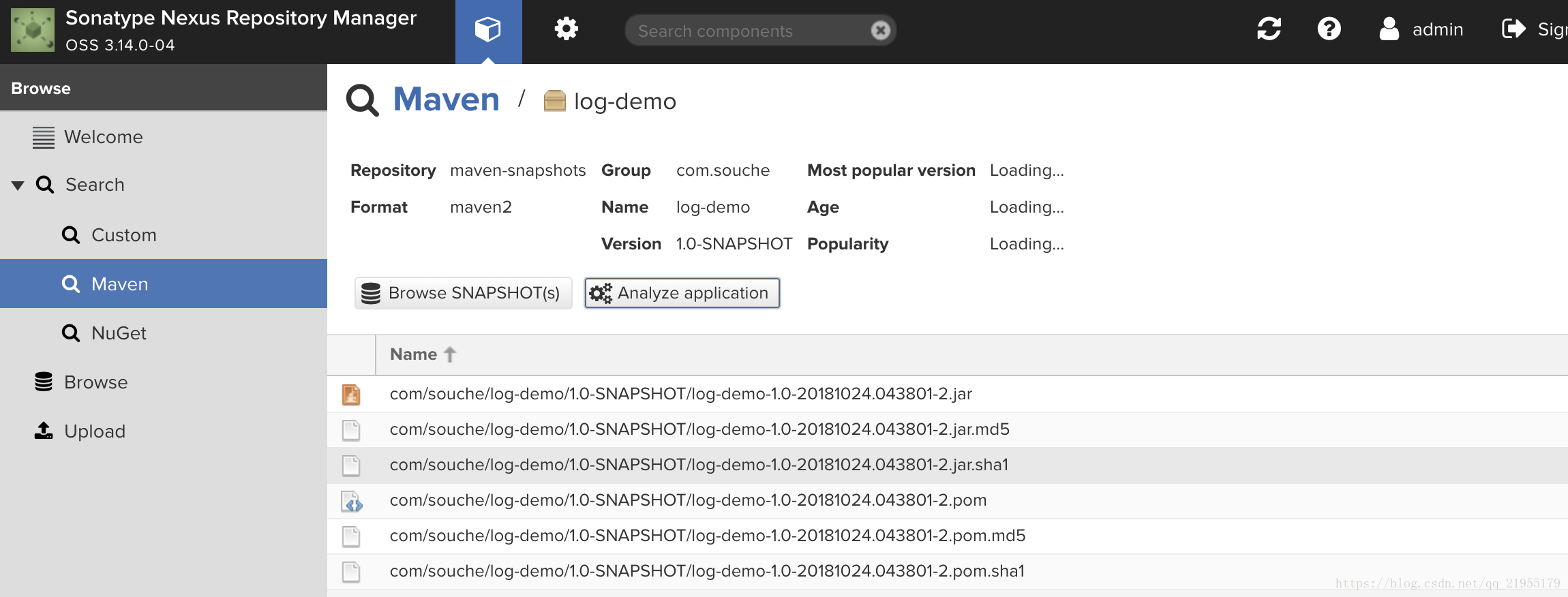Click the log-demo breadcrumb text
Image resolution: width=1568 pixels, height=597 pixels.
(x=625, y=102)
